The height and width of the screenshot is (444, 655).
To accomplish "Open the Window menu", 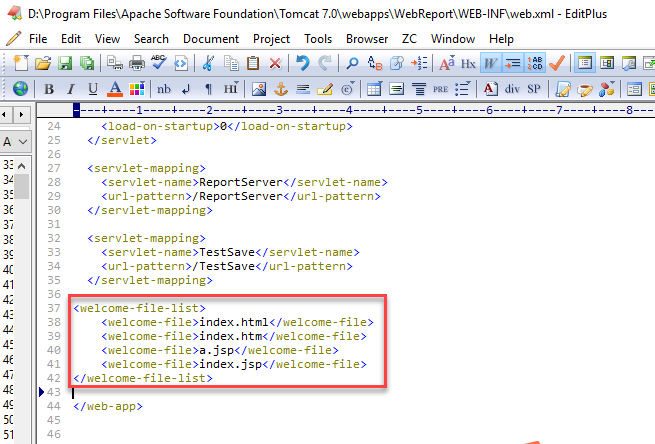I will click(x=453, y=39).
